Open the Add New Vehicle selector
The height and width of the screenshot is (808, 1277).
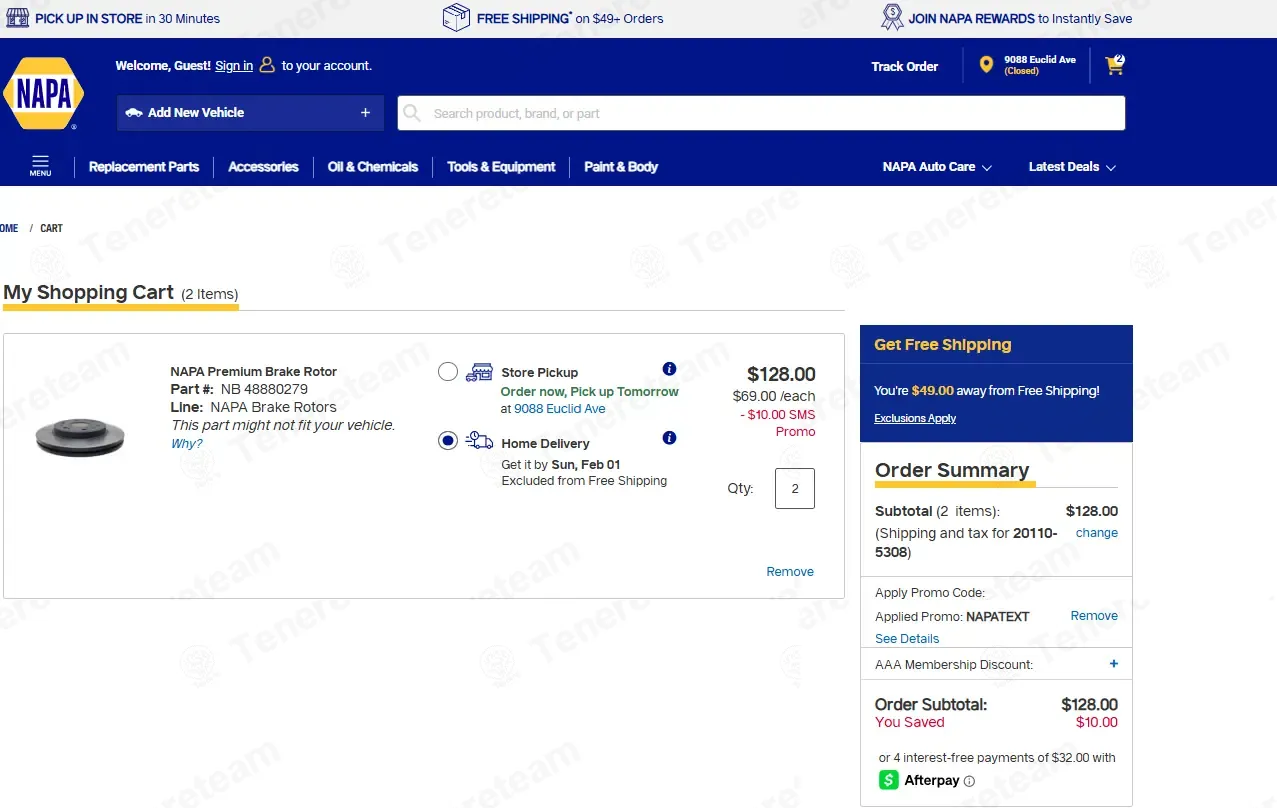point(250,113)
